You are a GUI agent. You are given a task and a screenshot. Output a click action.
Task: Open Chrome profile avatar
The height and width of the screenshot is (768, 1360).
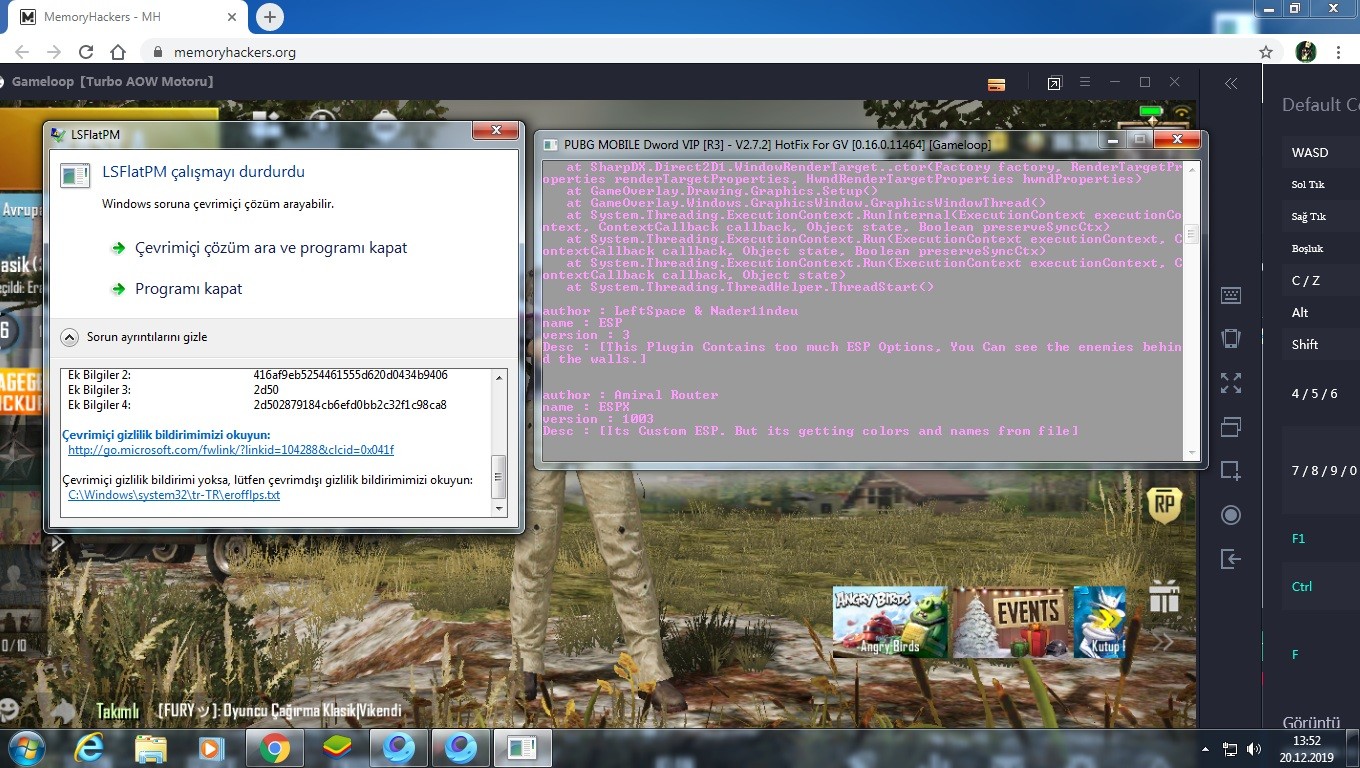[x=1306, y=51]
